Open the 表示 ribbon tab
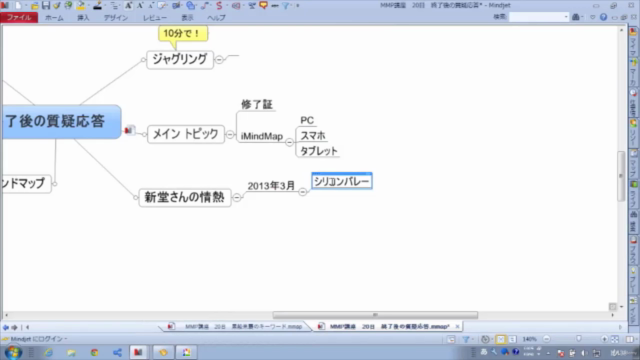 coord(187,18)
